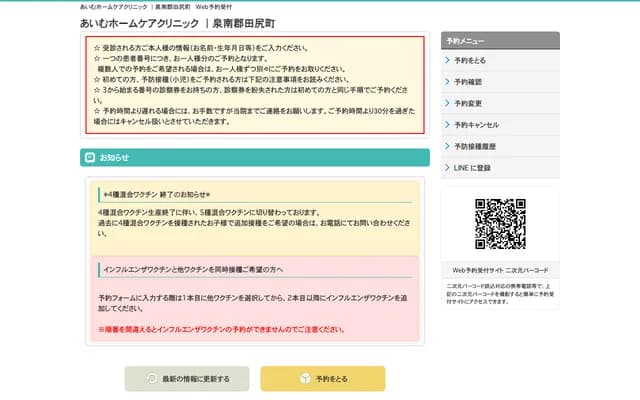The height and width of the screenshot is (400, 640).
Task: Click the 4種混合ワクチン終了のお知らせ notice title
Action: tap(160, 195)
